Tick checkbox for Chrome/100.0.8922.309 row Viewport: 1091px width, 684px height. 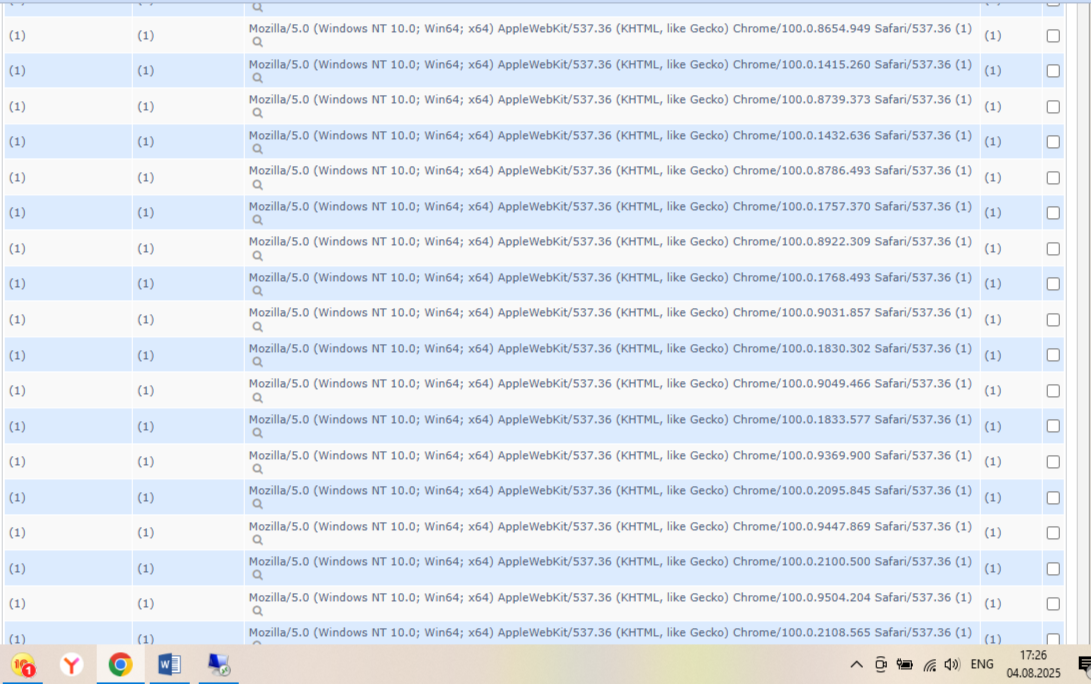coord(1053,248)
